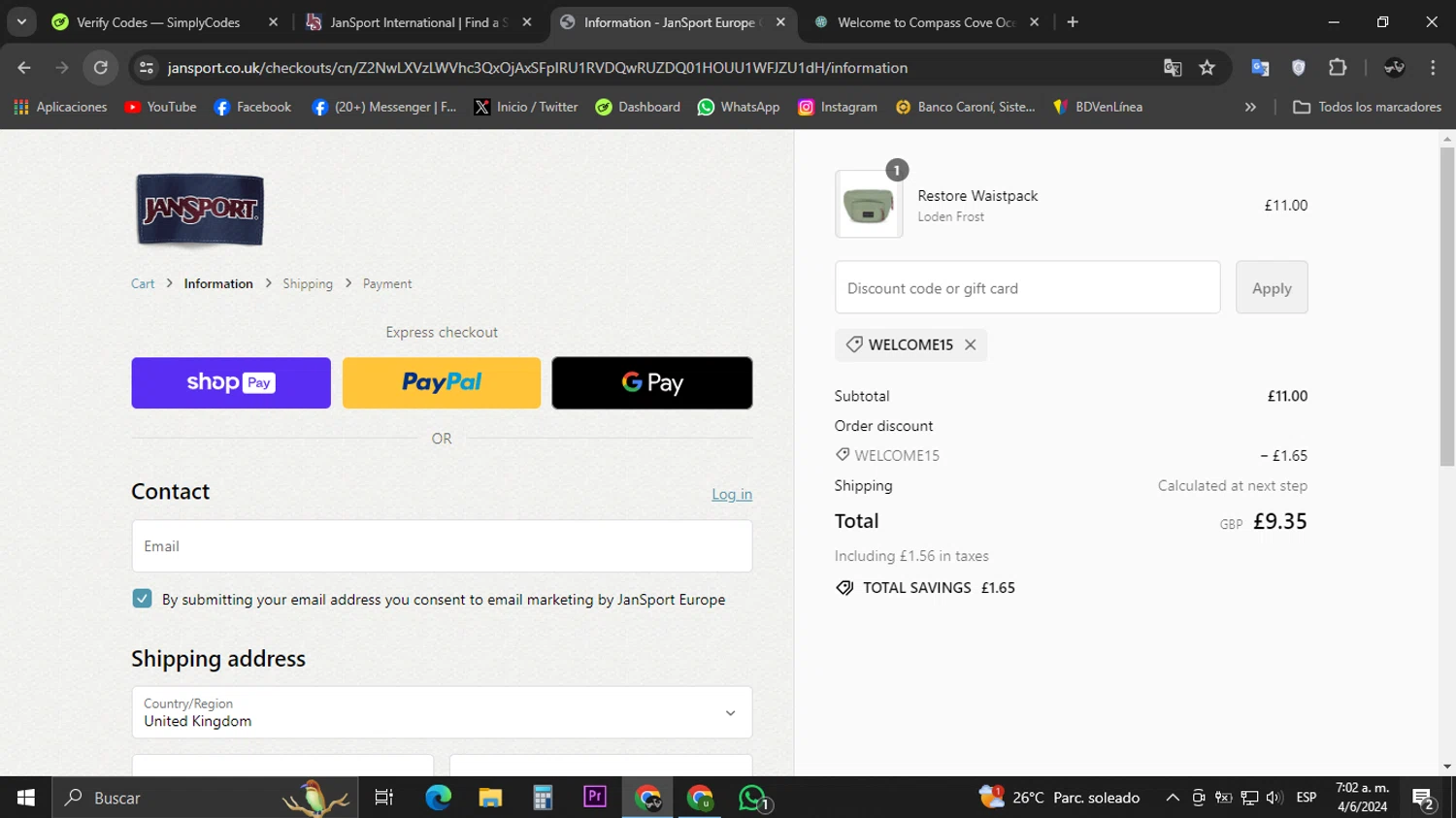
Task: Open the Dashboard bookmark
Action: (638, 107)
